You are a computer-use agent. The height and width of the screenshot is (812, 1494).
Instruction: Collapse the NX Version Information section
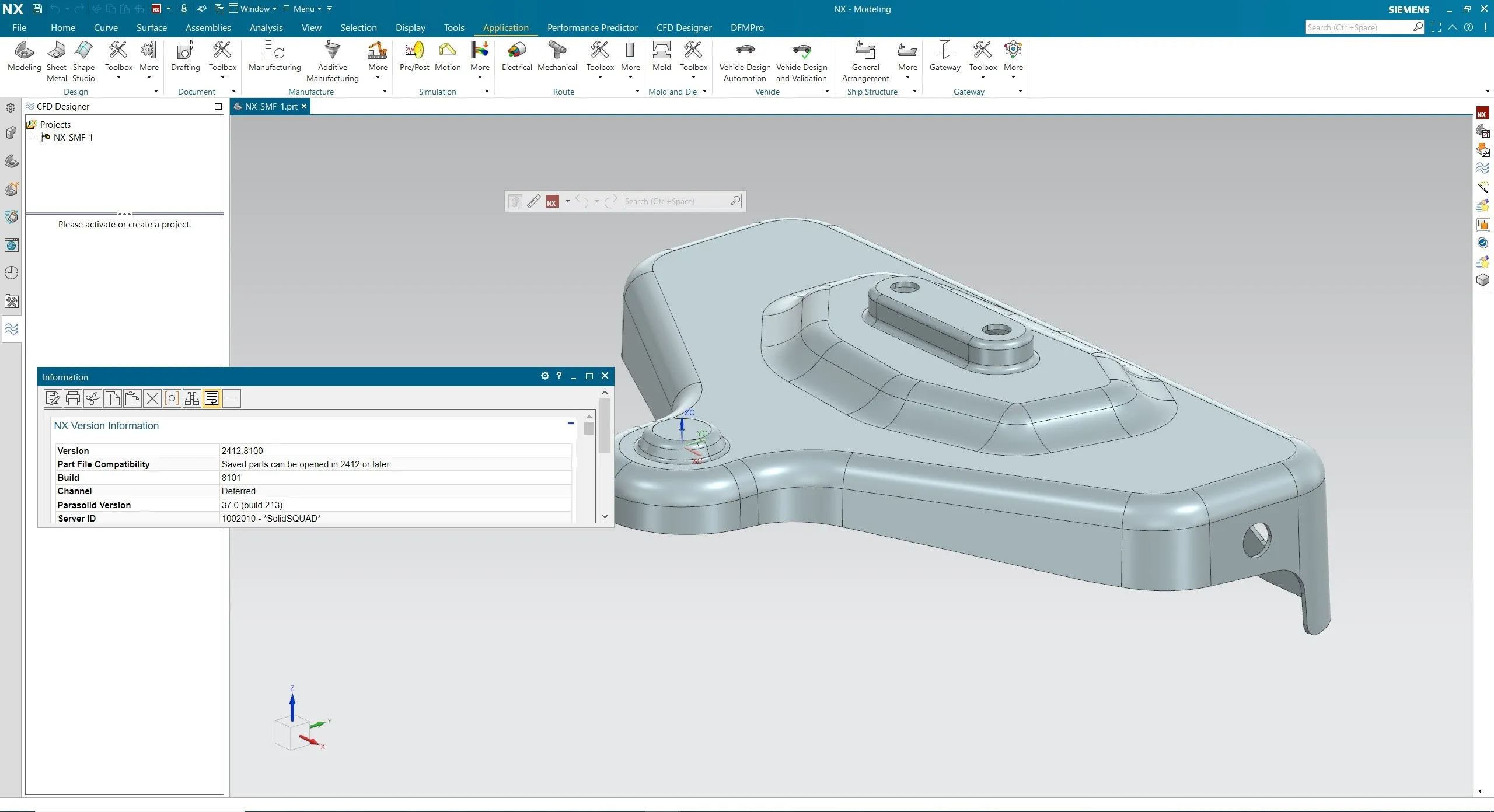point(570,423)
